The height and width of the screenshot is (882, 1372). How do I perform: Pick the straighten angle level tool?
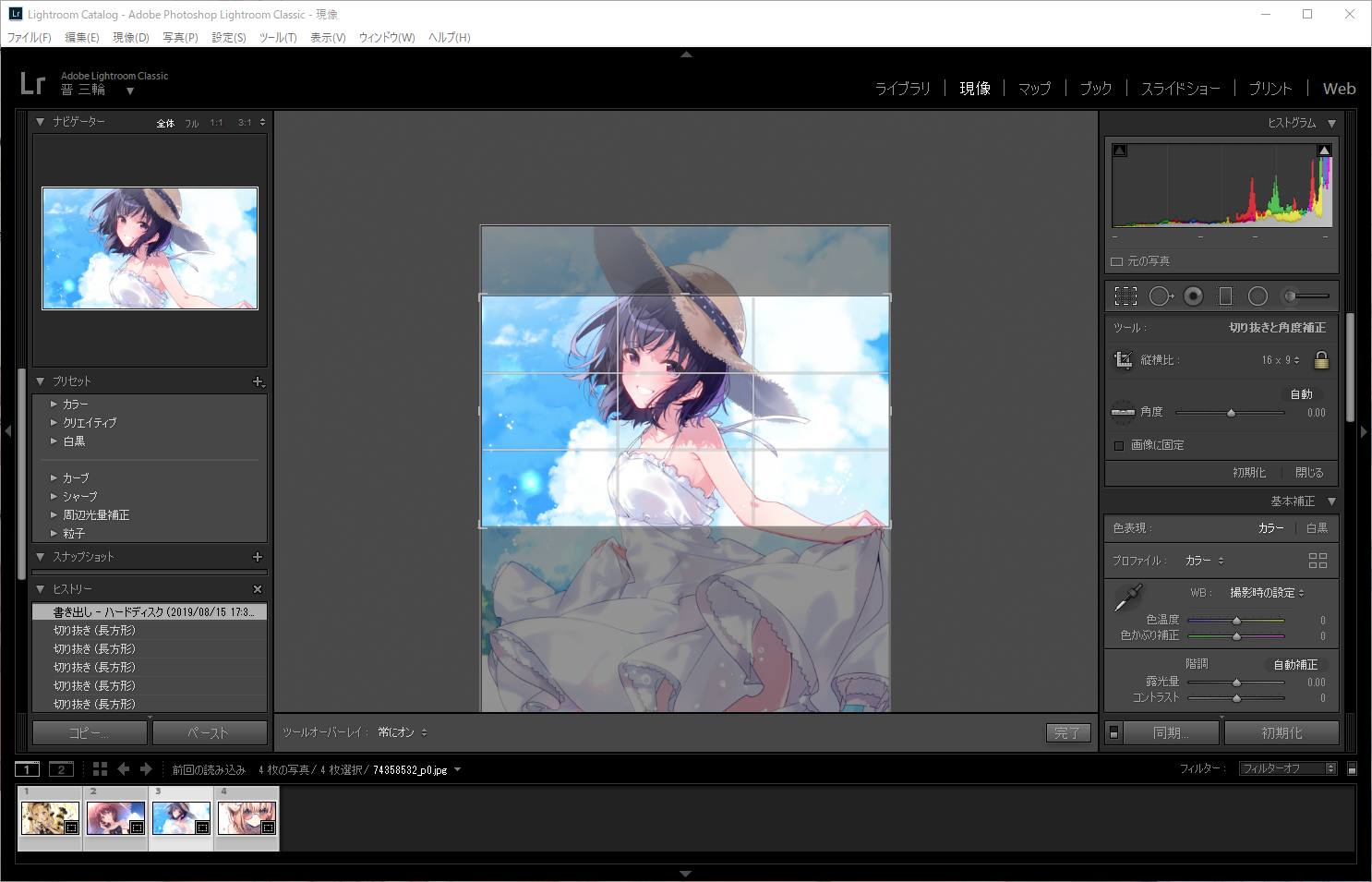(1123, 412)
